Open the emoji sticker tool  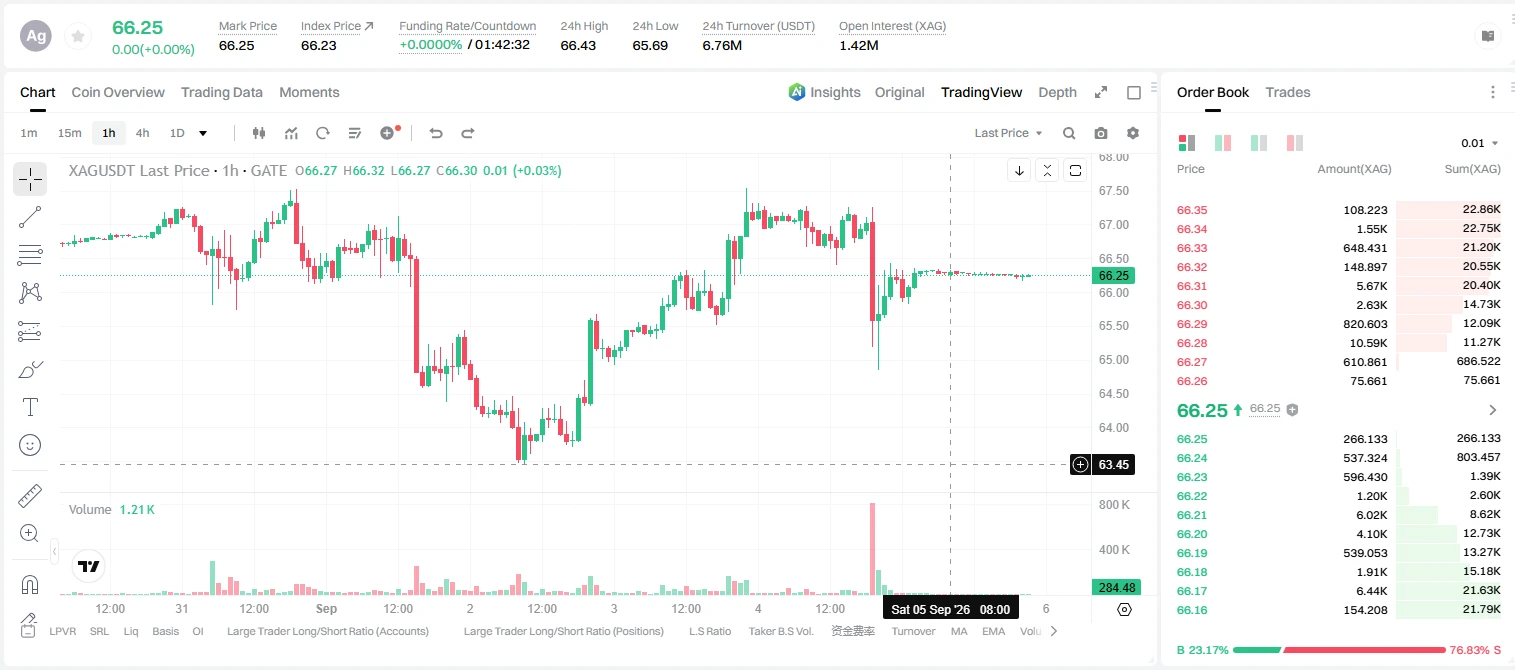tap(30, 445)
